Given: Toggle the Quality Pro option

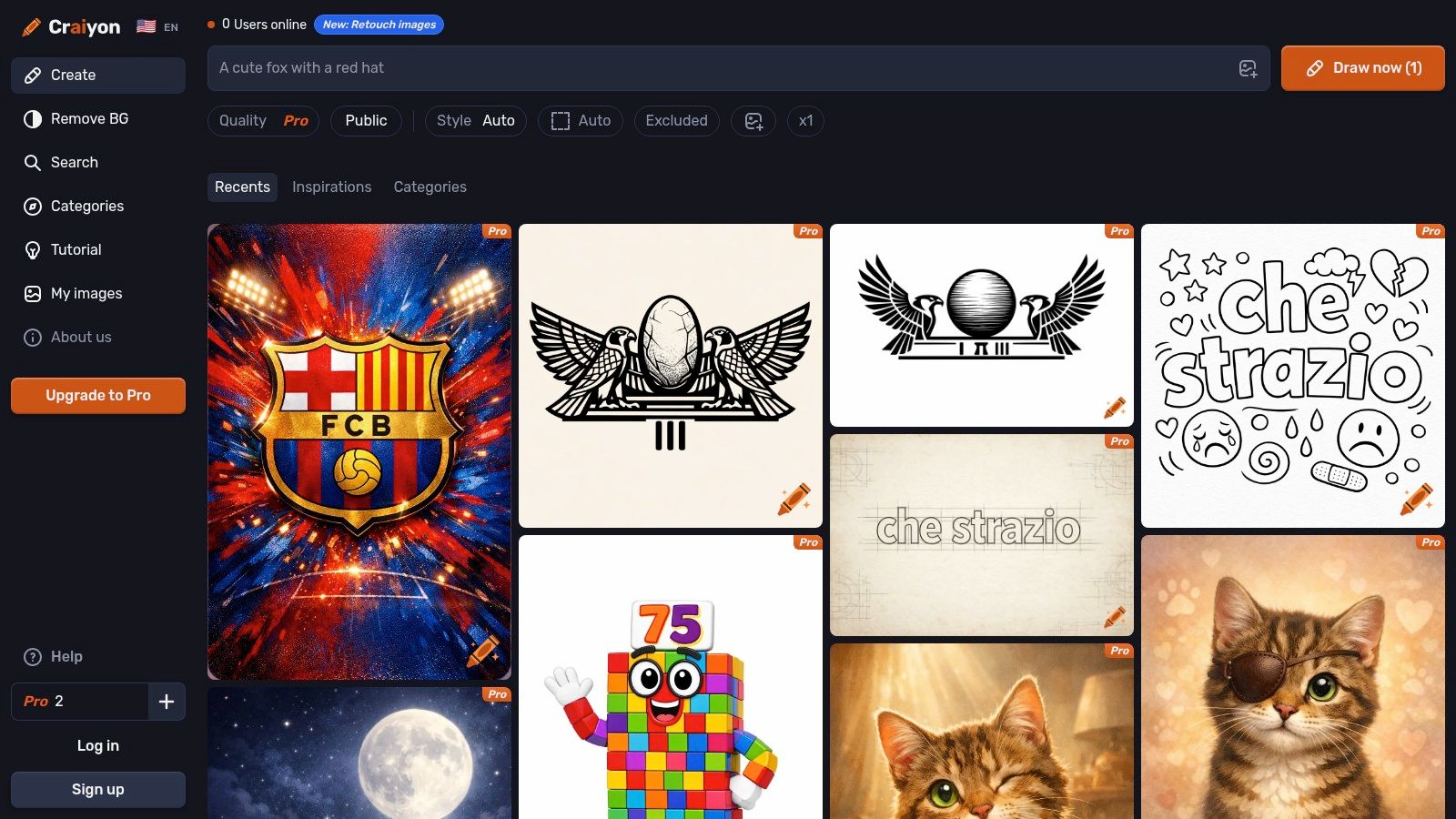Looking at the screenshot, I should (263, 121).
